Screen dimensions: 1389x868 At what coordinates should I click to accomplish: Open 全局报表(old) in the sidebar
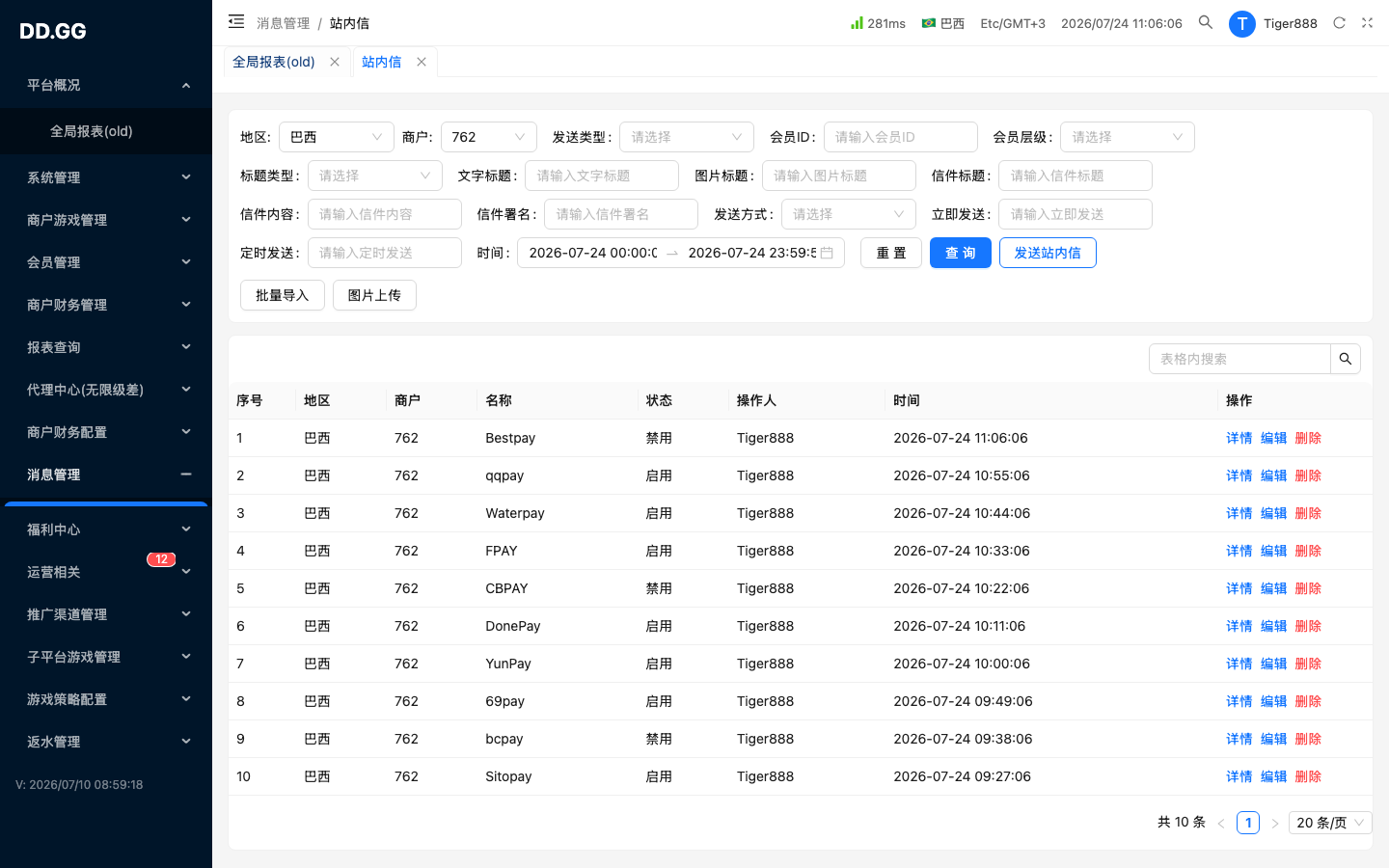106,131
